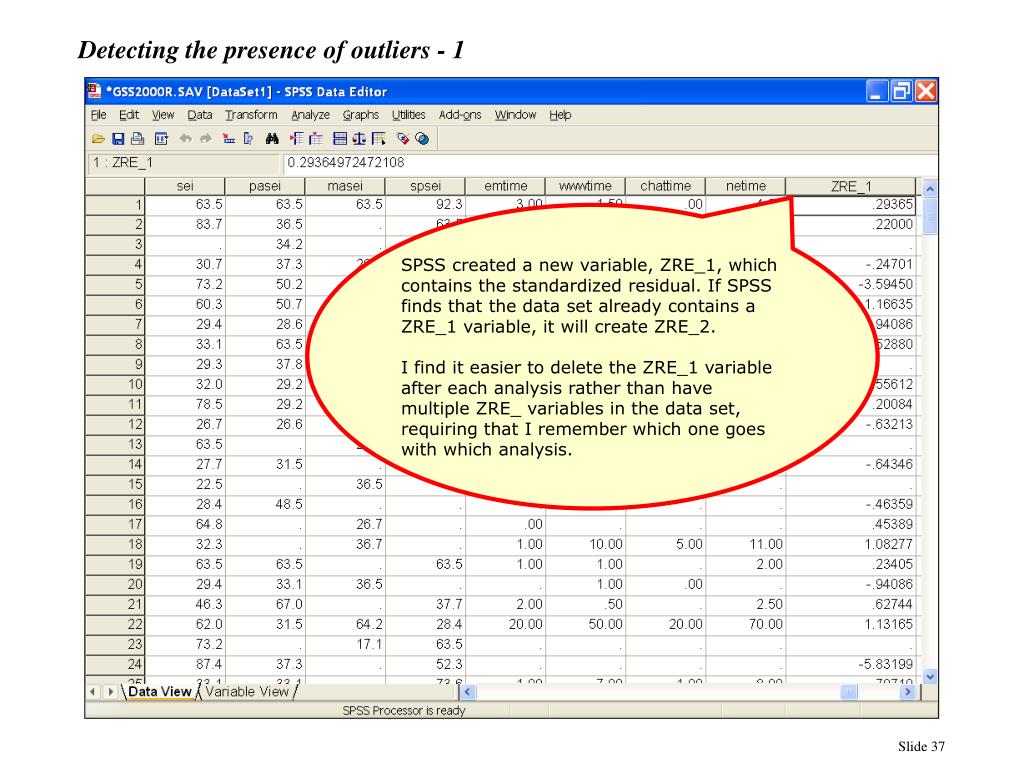Select the chattime column header

point(665,186)
